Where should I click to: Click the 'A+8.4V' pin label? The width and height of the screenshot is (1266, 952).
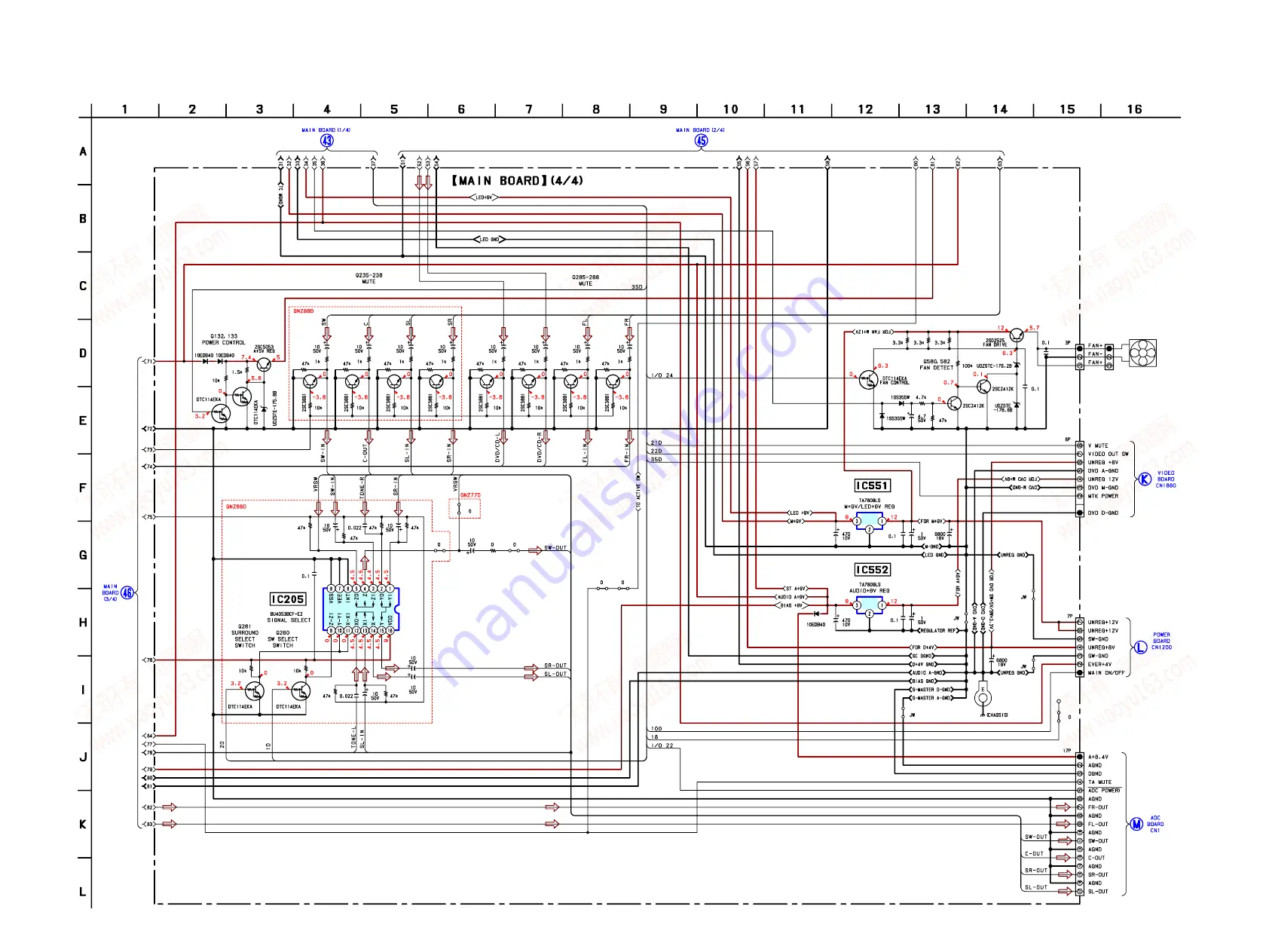(x=1098, y=757)
